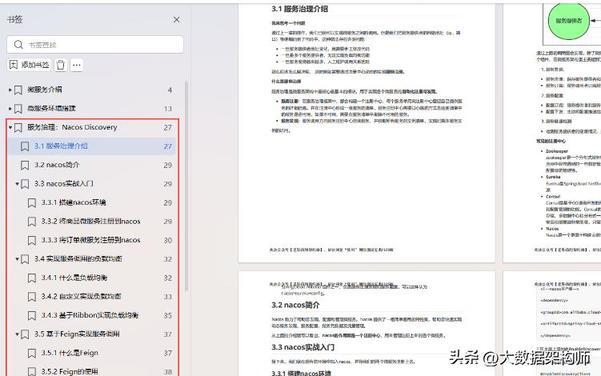Click bookmark icon beside 3.3.1 entry
Viewport: 601px width, 376px height.
point(32,203)
